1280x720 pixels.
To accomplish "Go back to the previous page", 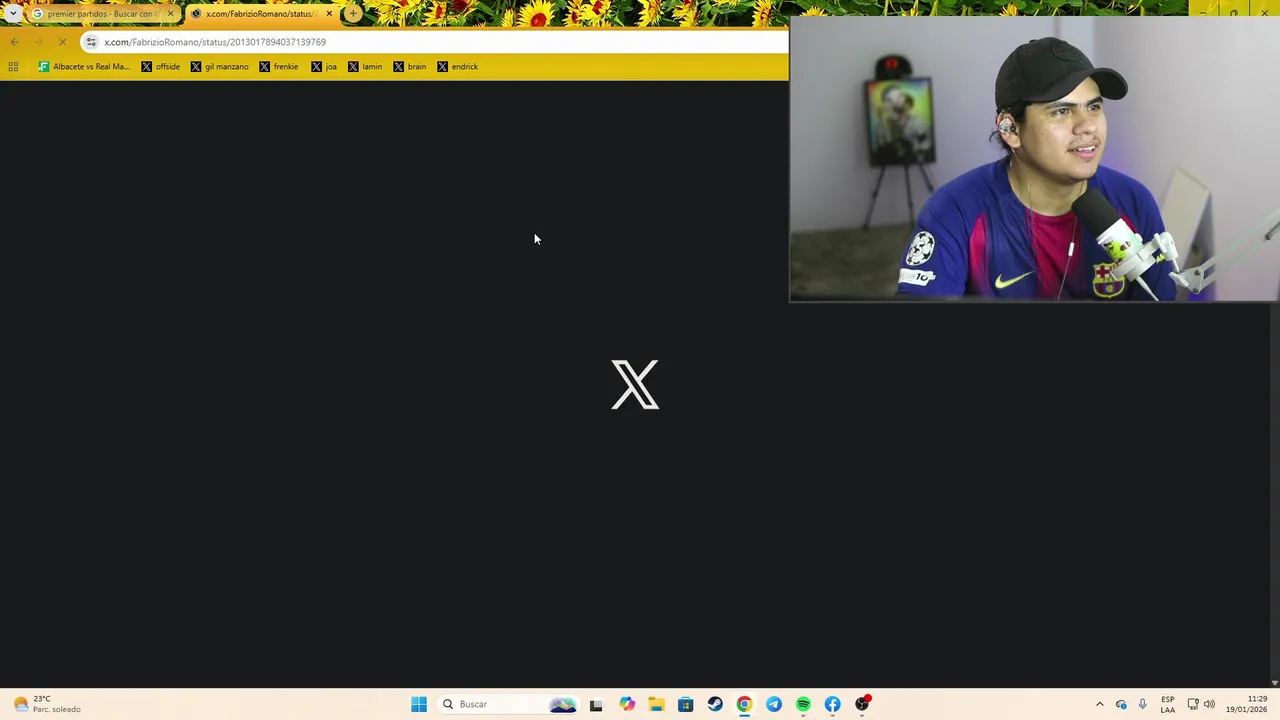I will point(14,42).
